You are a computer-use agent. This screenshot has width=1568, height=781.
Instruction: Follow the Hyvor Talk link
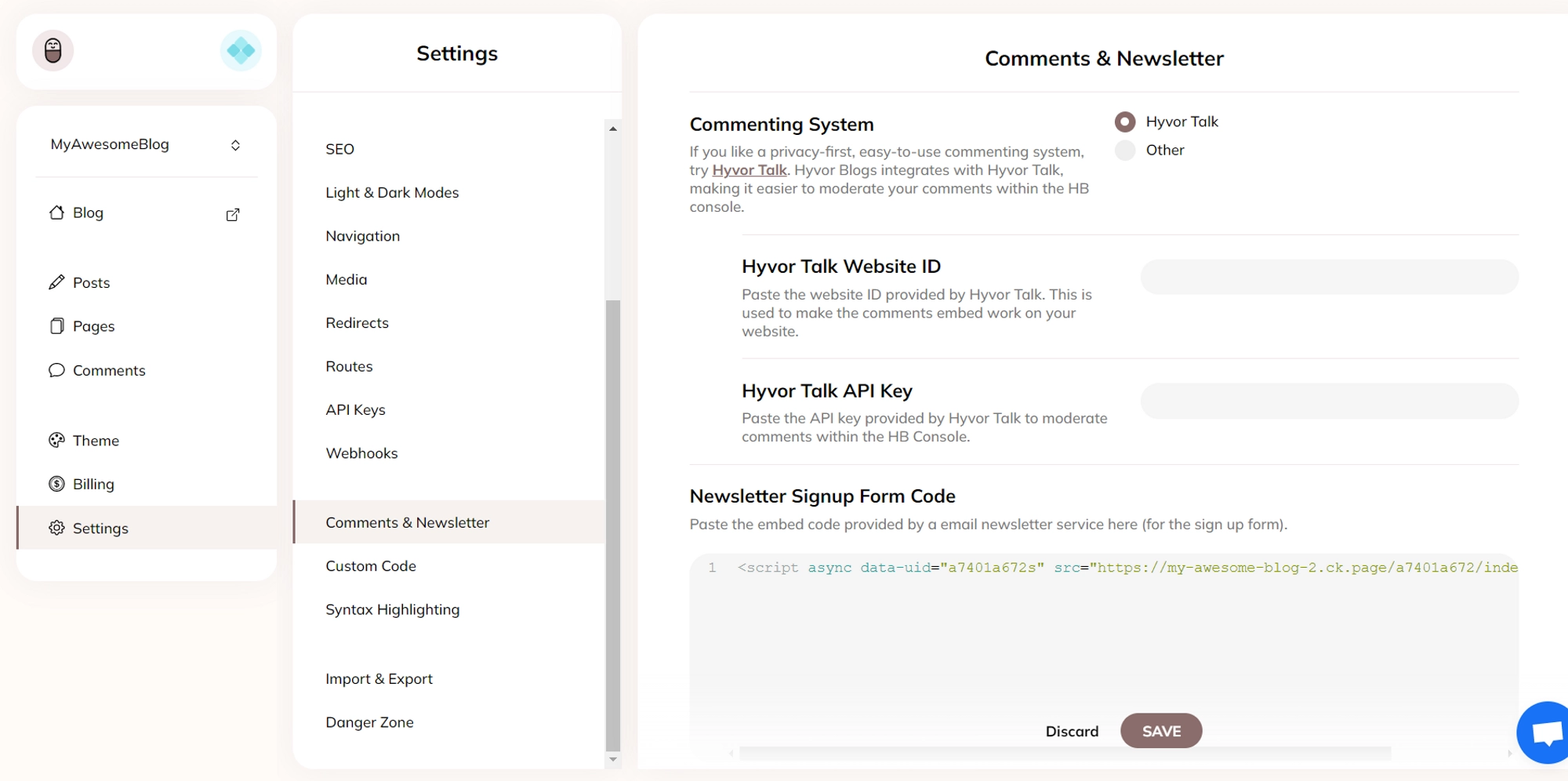click(x=750, y=170)
